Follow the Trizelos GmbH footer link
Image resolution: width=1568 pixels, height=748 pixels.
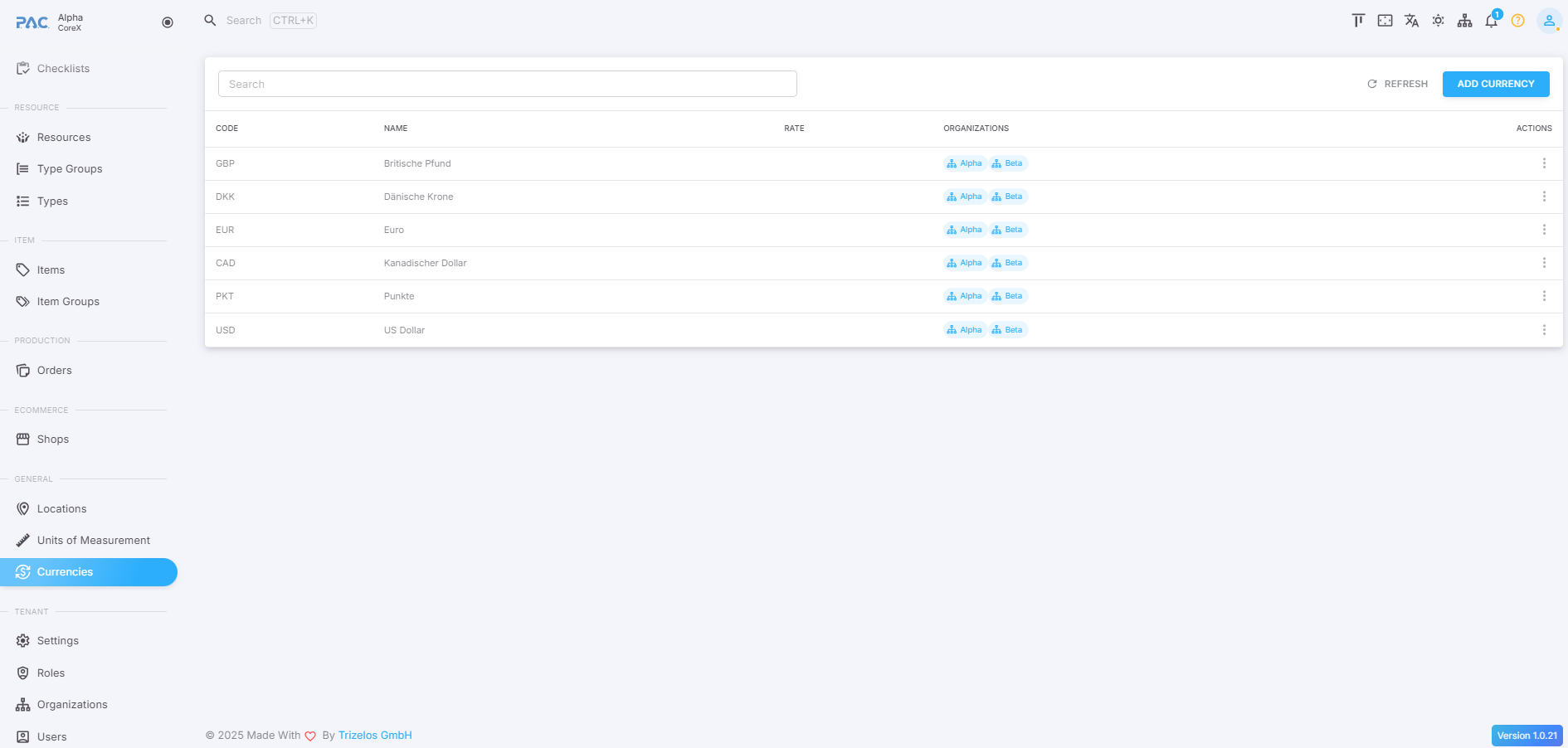375,736
